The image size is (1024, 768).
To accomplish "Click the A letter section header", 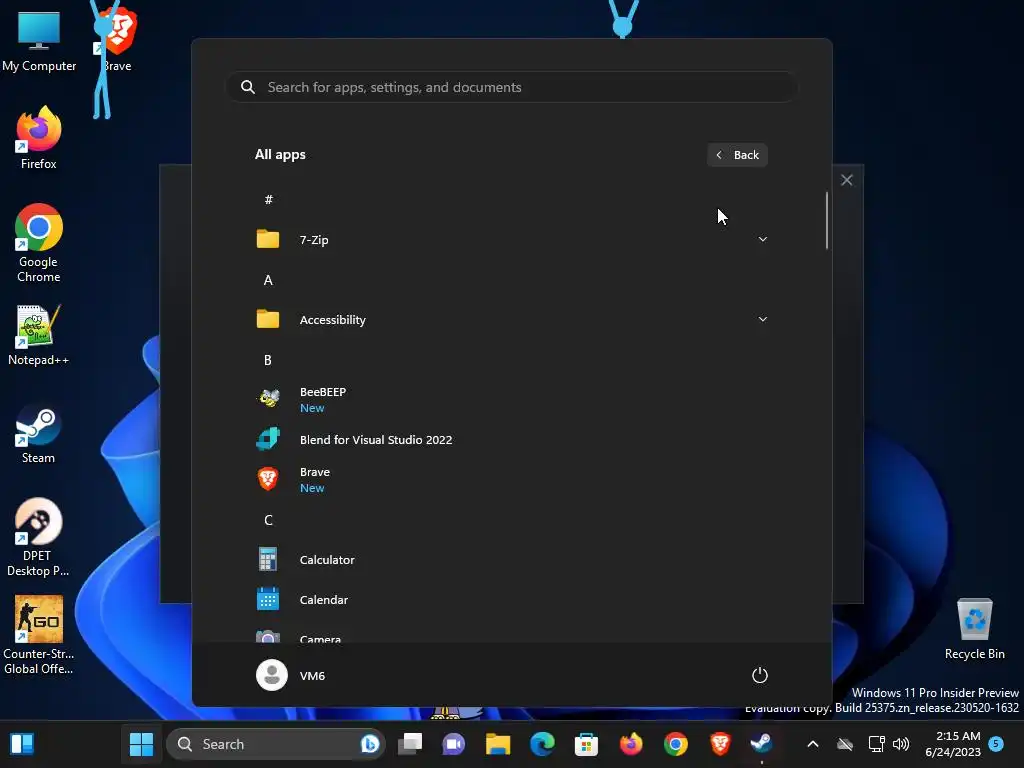I will pyautogui.click(x=268, y=280).
